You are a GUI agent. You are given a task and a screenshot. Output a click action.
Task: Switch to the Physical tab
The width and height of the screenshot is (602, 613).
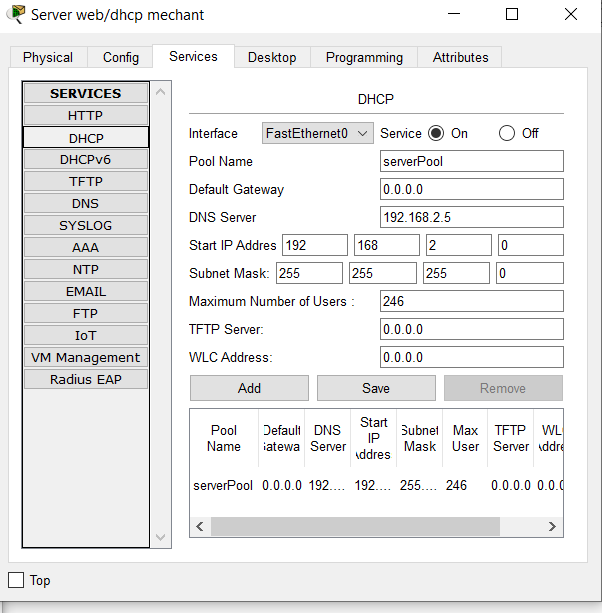(48, 57)
